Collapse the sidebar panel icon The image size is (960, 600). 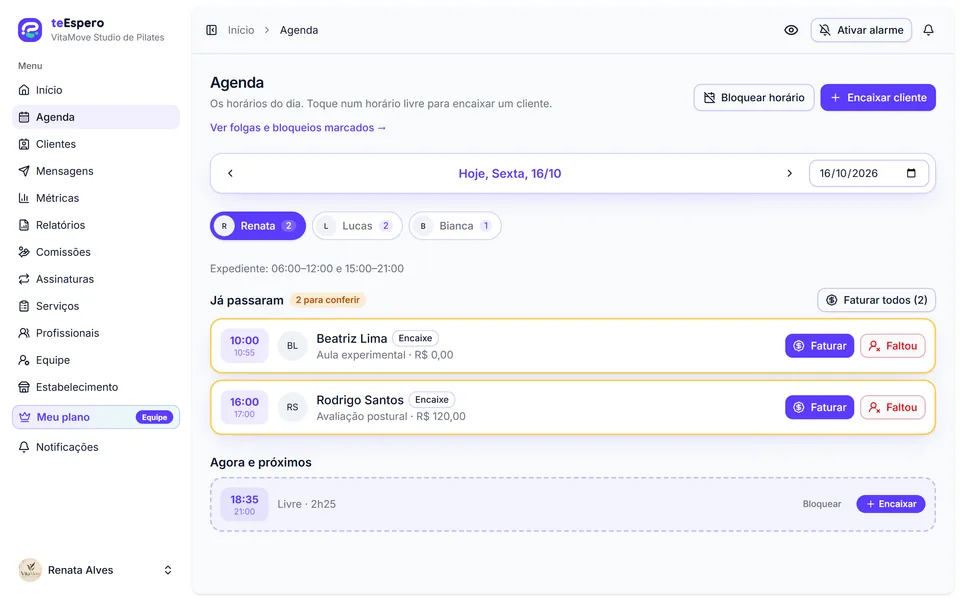tap(211, 30)
